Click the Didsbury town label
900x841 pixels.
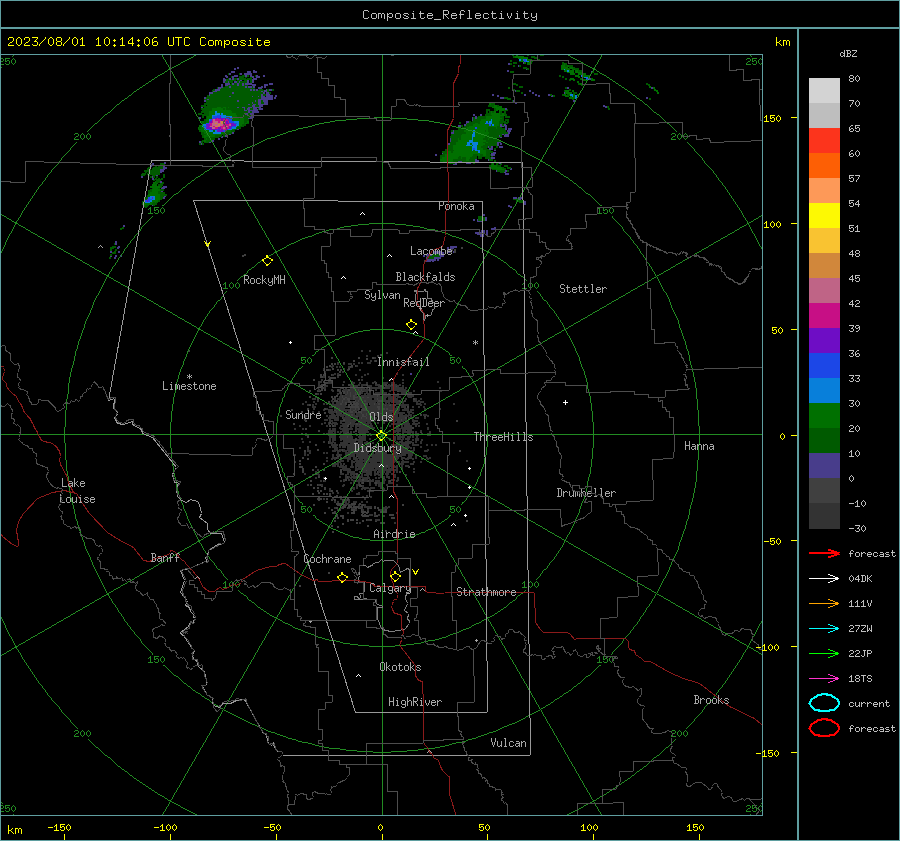click(377, 448)
